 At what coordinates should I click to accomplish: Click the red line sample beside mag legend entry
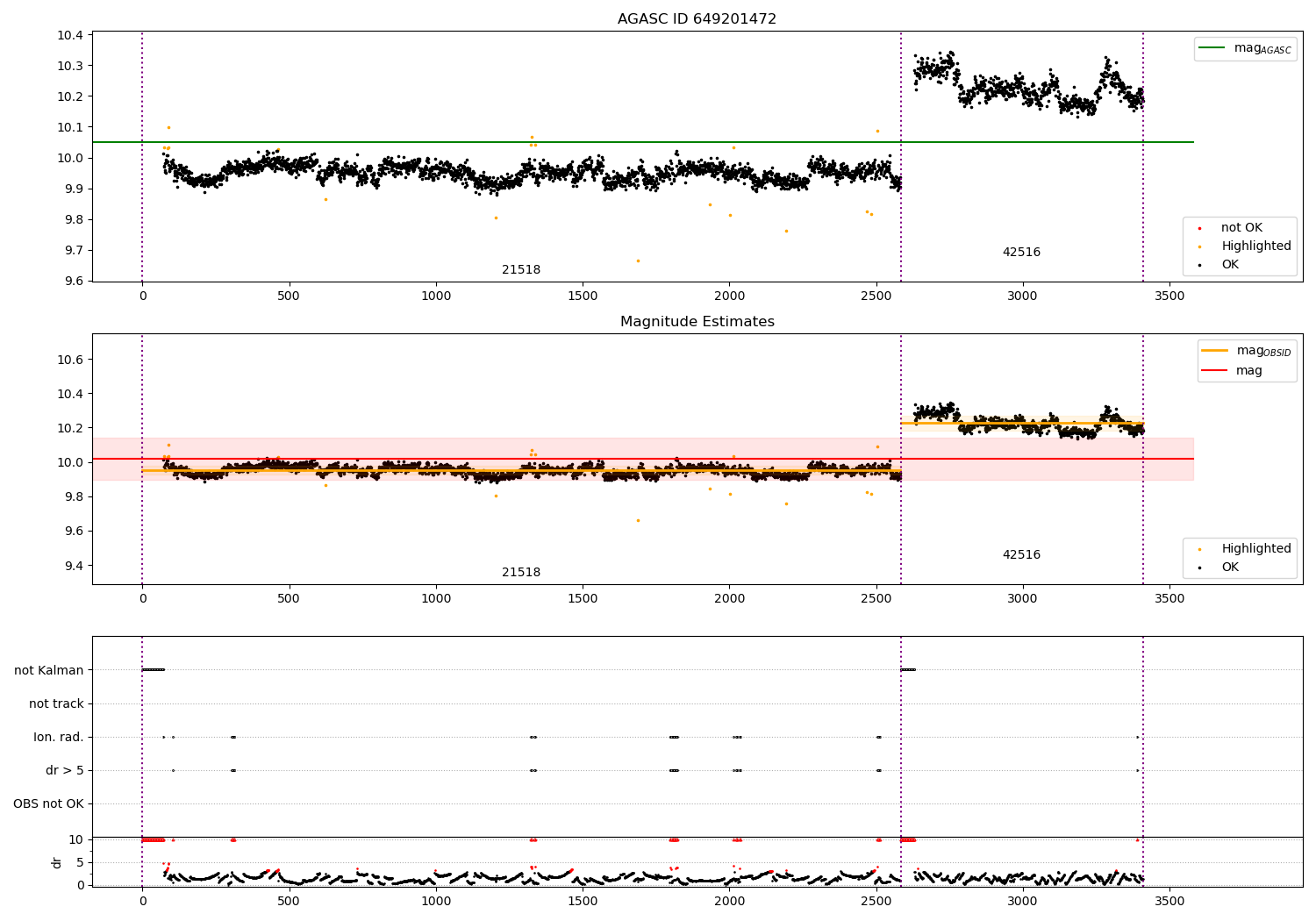[x=1215, y=371]
